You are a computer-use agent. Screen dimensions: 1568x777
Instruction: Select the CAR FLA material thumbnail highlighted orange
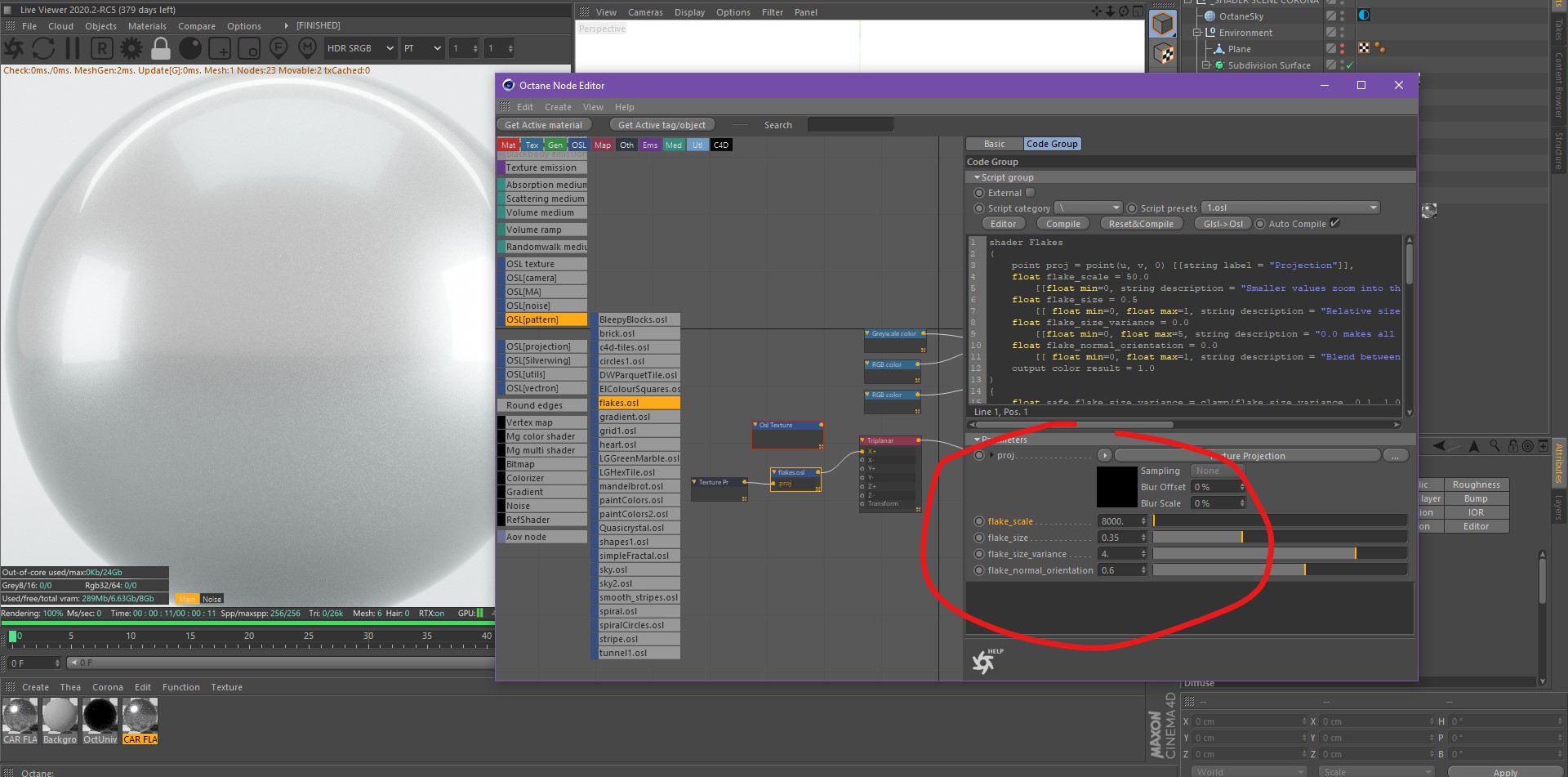coord(140,721)
